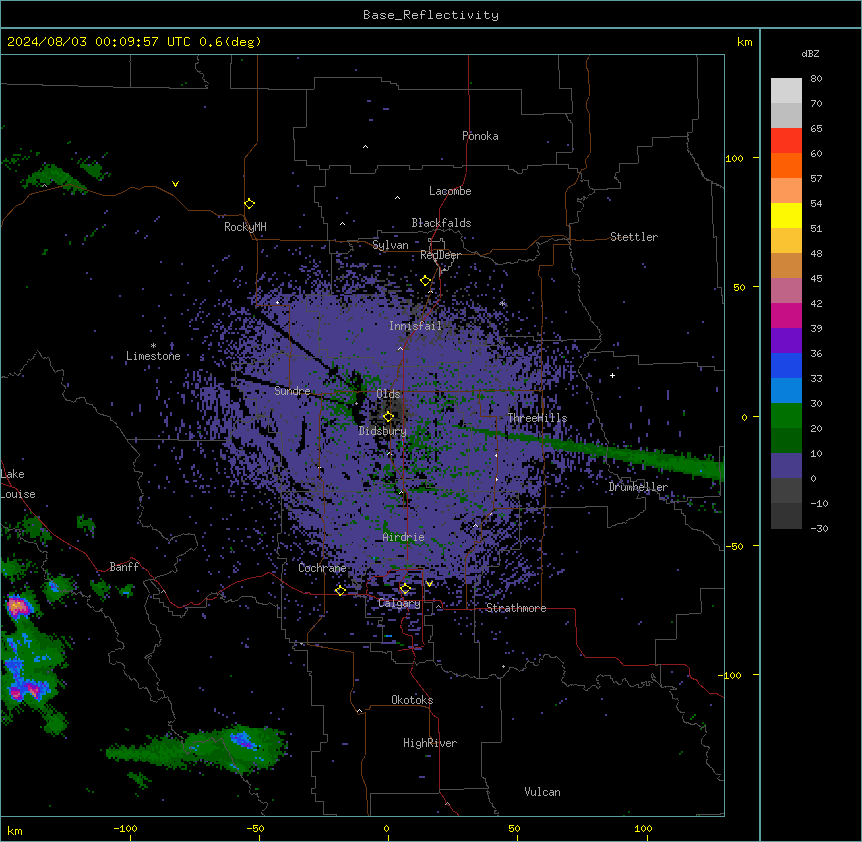Click the yellow diamond marker below Cochrane
The width and height of the screenshot is (862, 842).
point(340,590)
